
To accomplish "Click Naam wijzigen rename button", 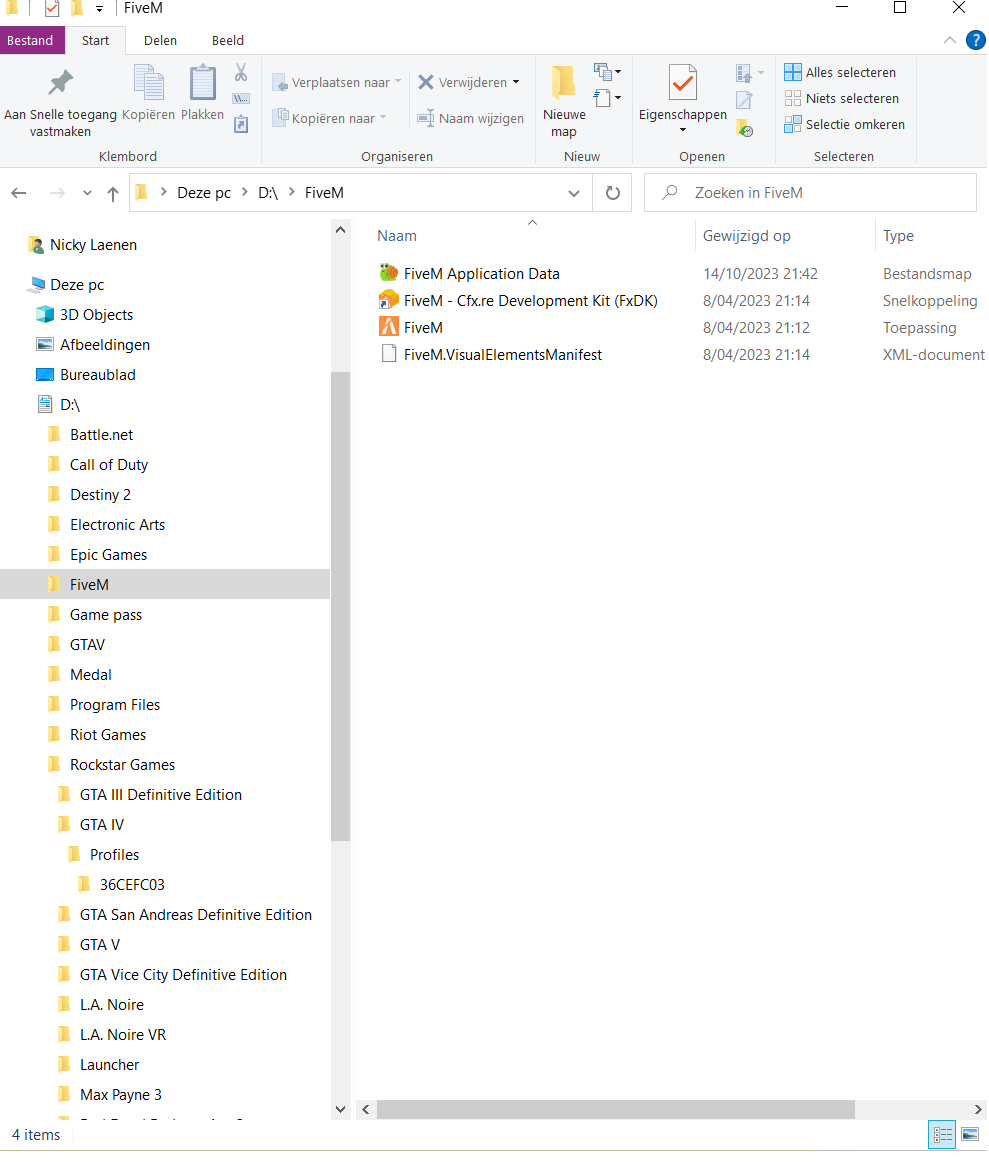I will (470, 118).
